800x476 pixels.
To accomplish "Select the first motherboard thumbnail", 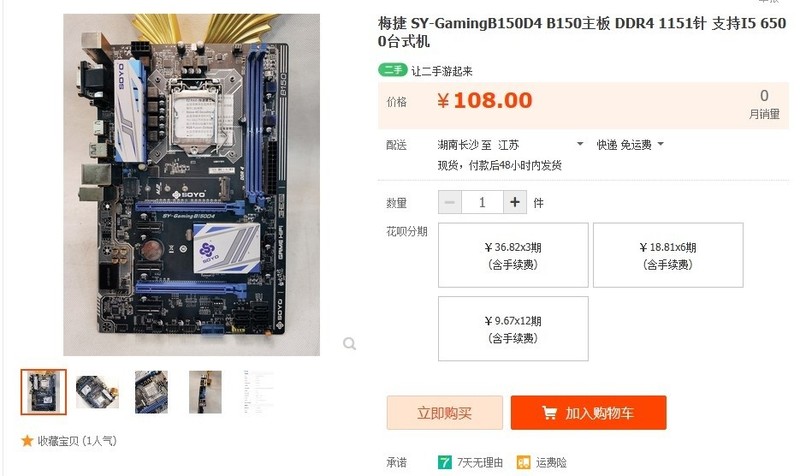I will pos(44,392).
